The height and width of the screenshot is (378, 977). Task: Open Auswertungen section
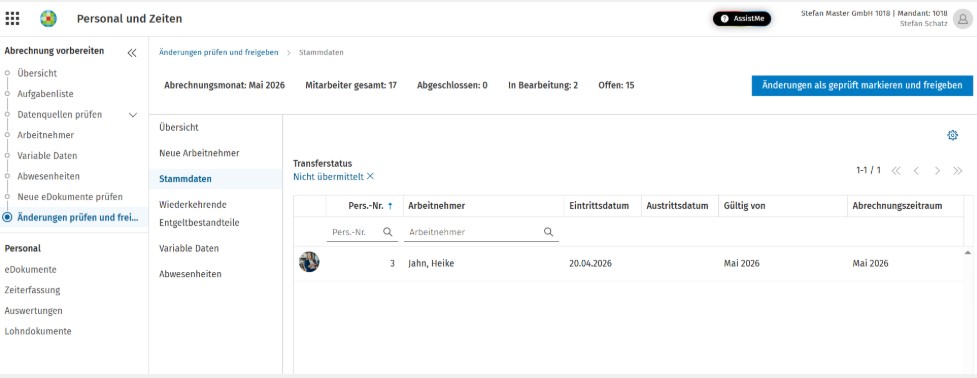pos(34,311)
